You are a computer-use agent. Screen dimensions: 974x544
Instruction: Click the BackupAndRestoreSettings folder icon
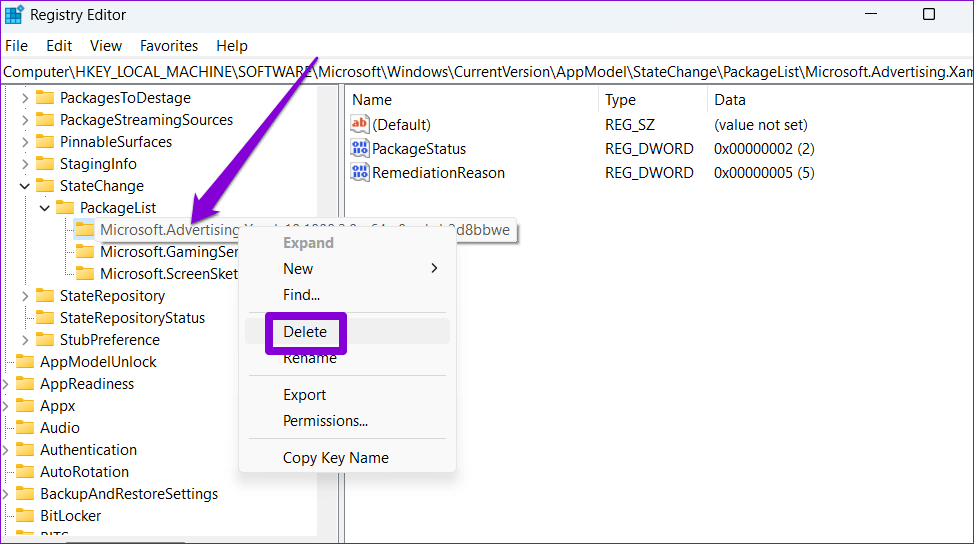(x=25, y=494)
